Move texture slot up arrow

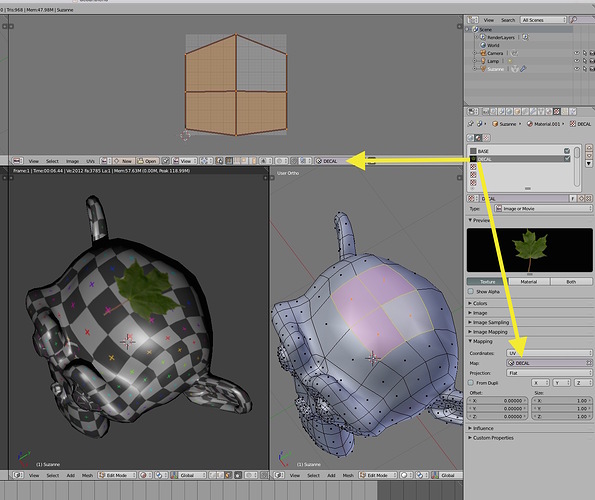pyautogui.click(x=589, y=147)
